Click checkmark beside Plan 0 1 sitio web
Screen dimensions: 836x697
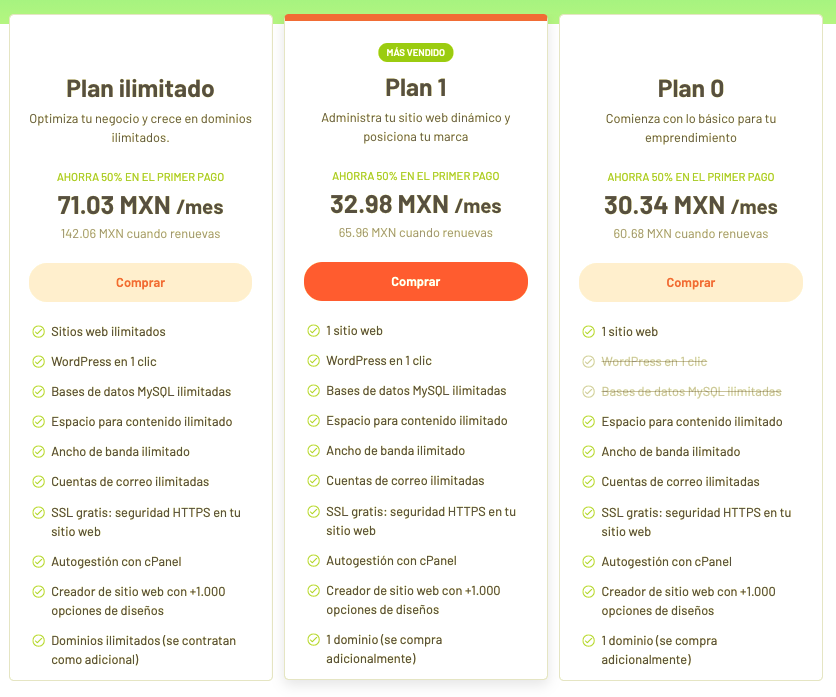coord(589,332)
